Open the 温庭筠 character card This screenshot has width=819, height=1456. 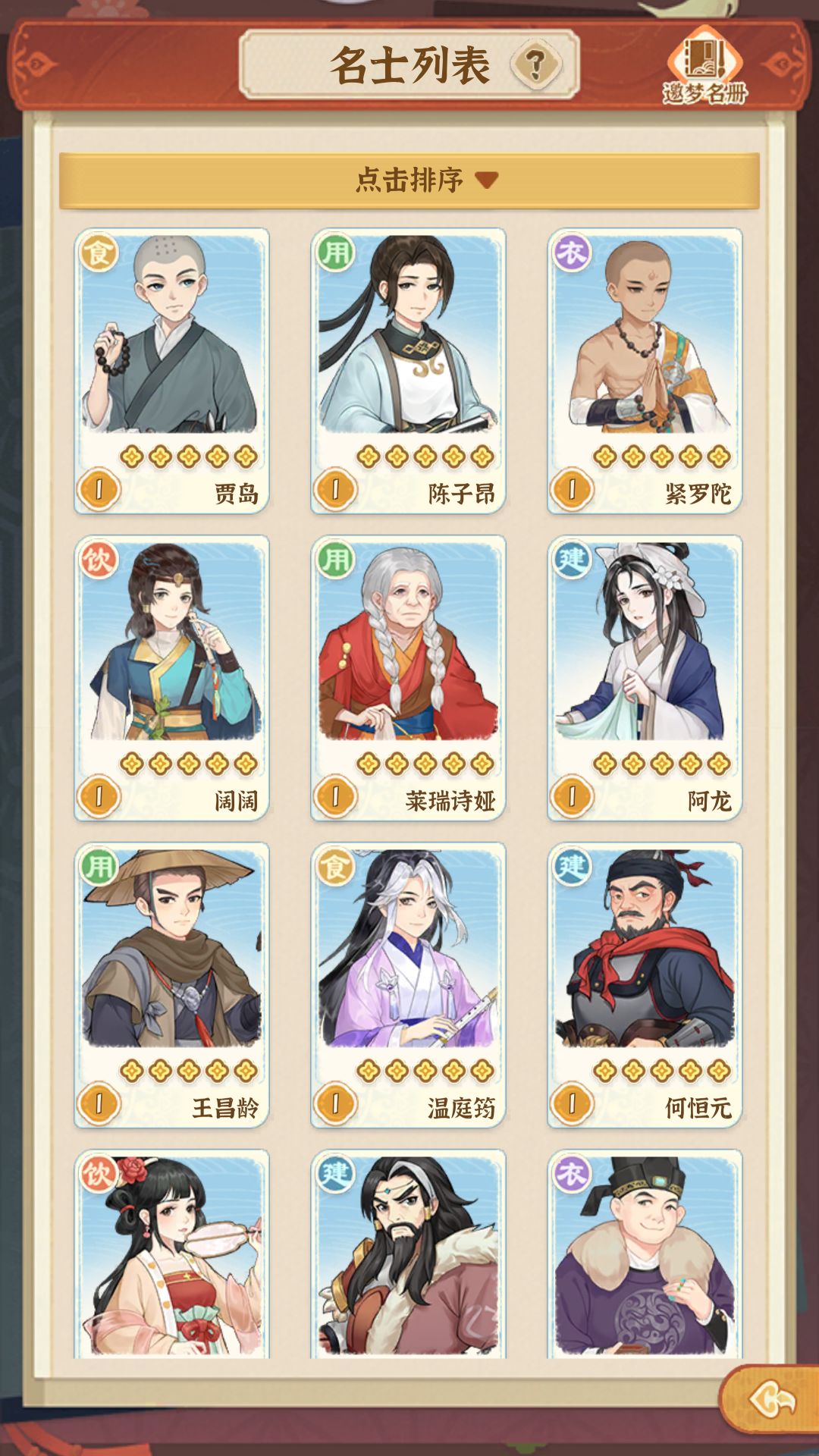point(409,985)
